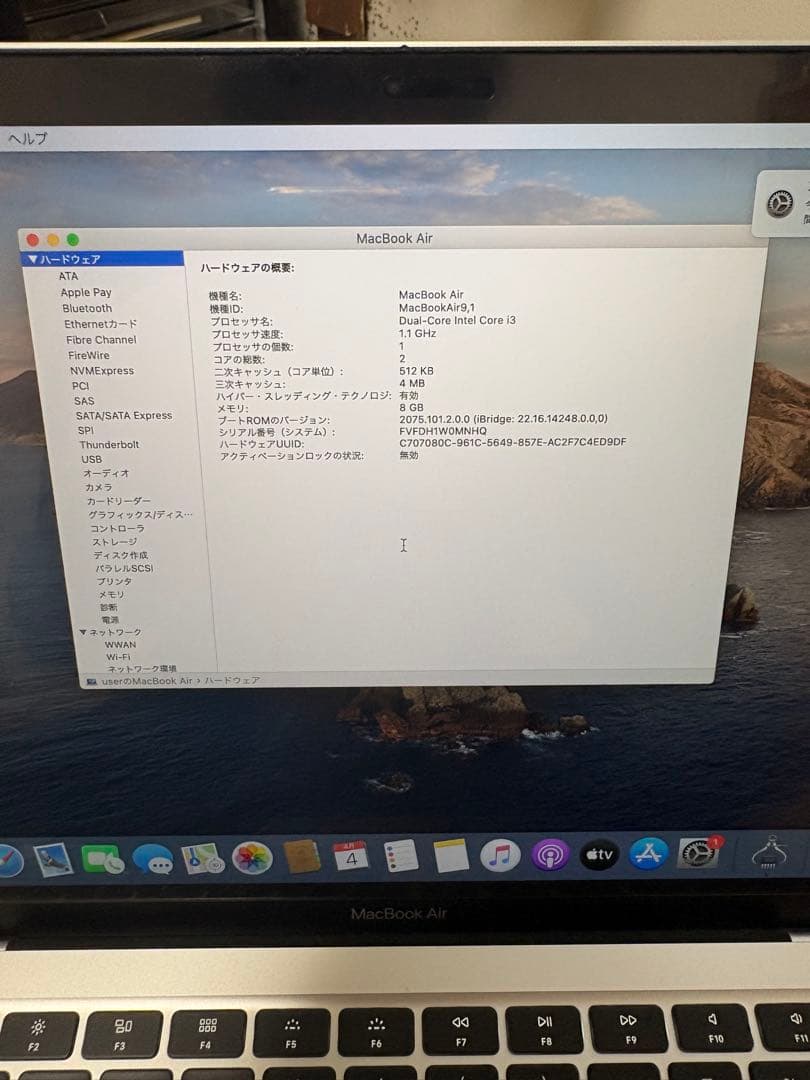
Task: Select パラレルSCSI in the sidebar
Action: coord(124,568)
